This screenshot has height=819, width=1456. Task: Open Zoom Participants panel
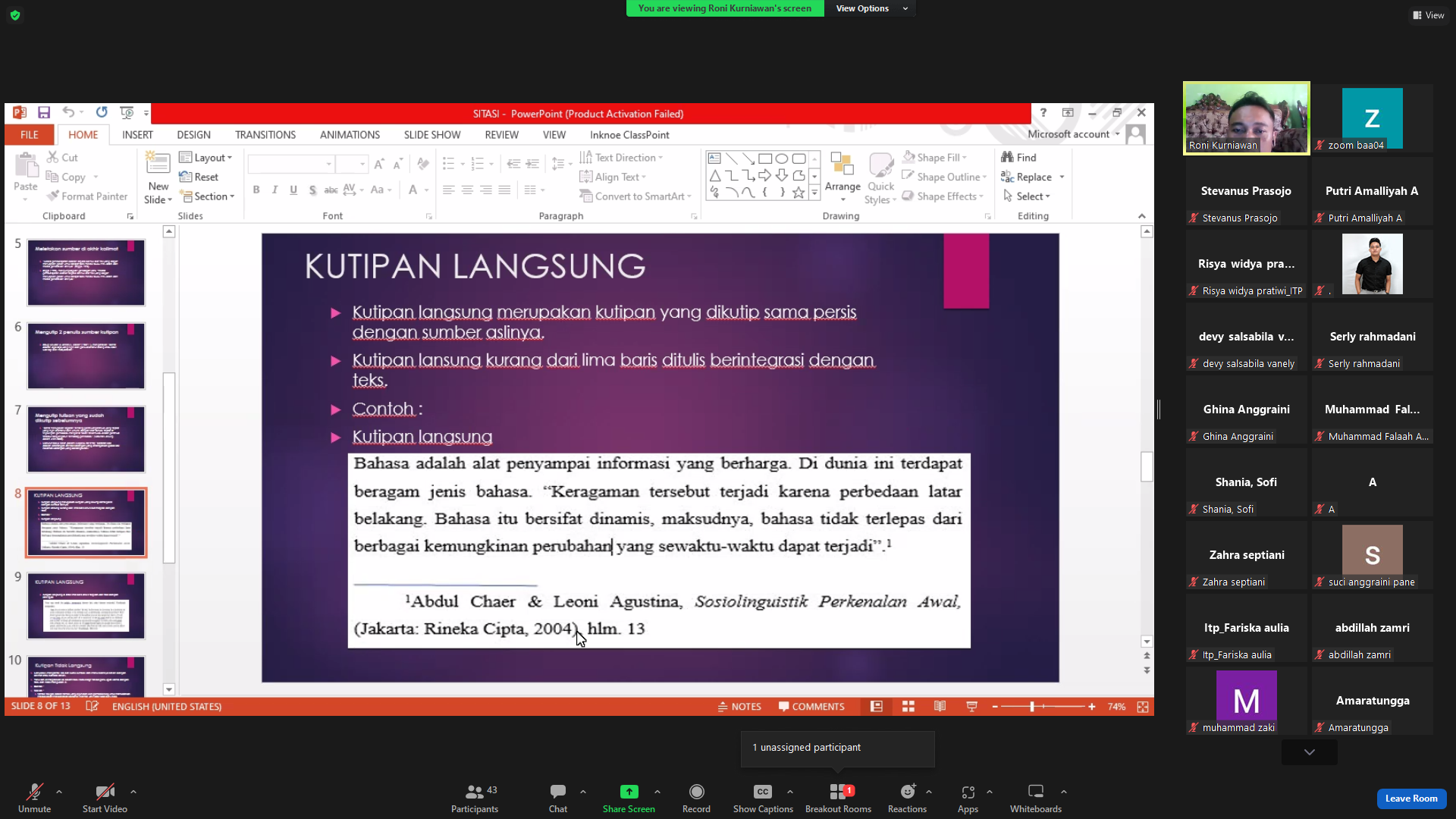click(475, 799)
